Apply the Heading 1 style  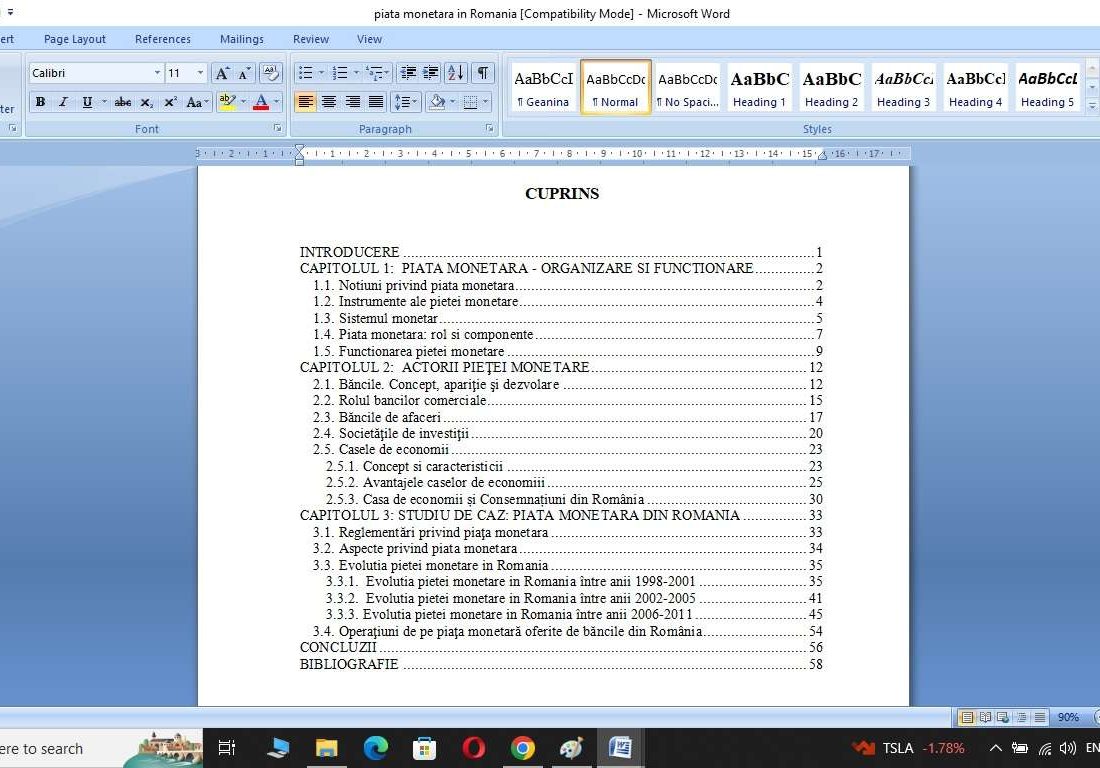(x=759, y=88)
